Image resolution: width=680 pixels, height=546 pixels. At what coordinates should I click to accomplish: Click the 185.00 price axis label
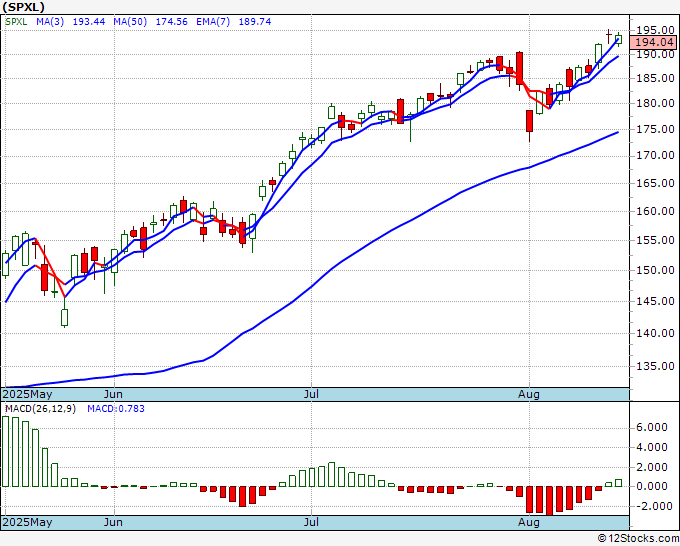click(x=655, y=79)
